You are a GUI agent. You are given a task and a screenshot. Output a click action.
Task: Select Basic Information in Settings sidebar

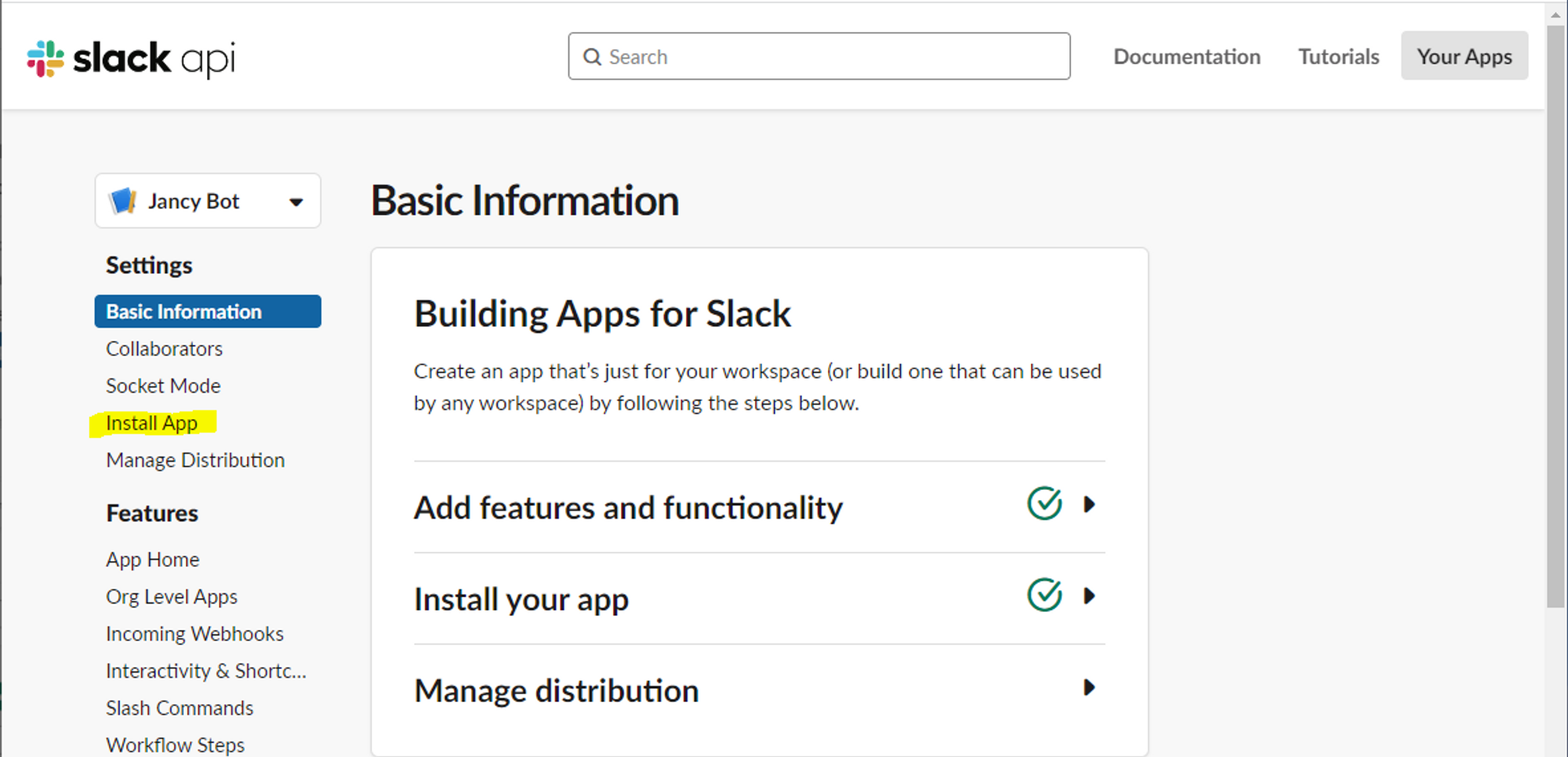pos(208,311)
